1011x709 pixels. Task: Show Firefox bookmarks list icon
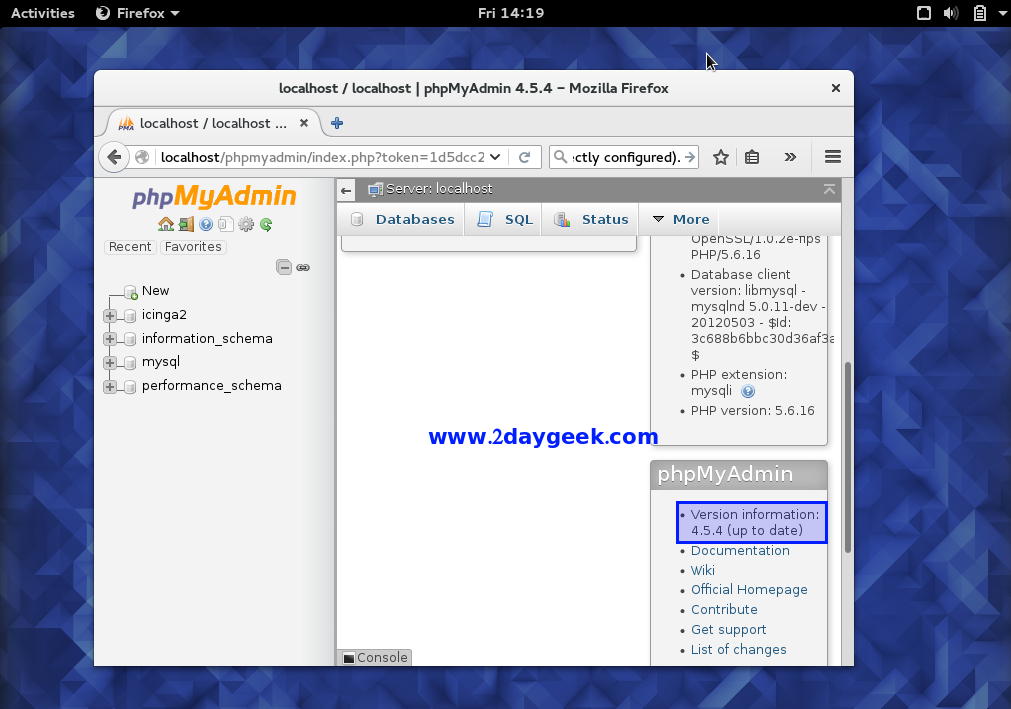pyautogui.click(x=752, y=157)
